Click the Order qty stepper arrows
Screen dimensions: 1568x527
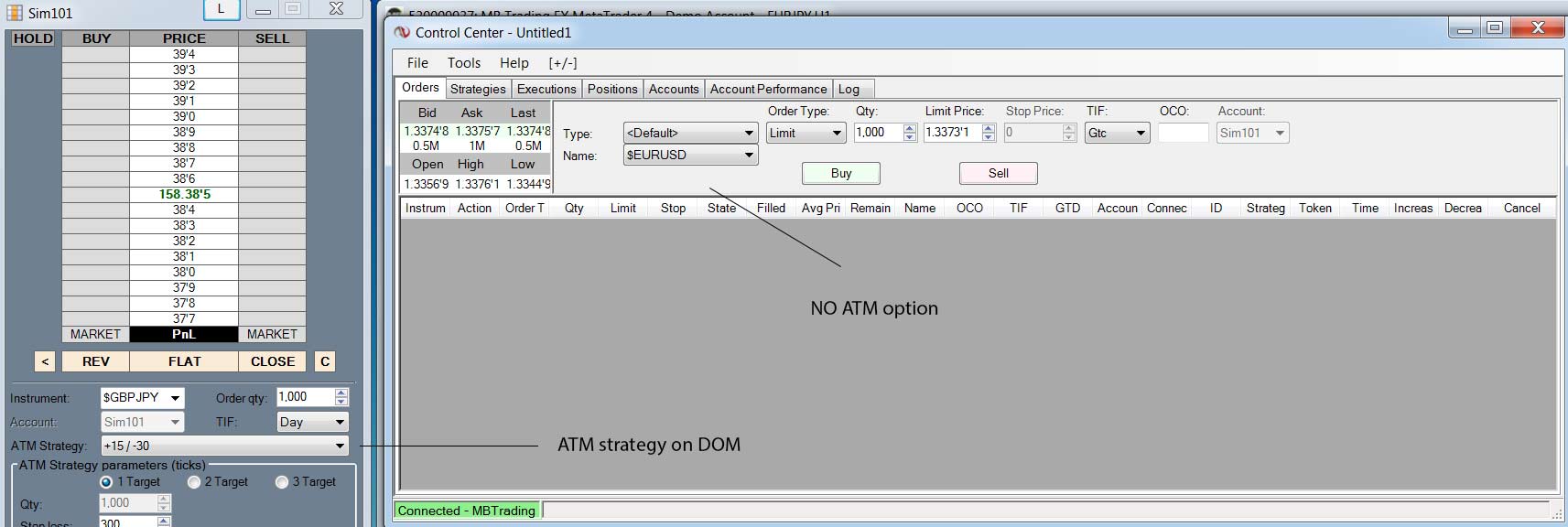[341, 397]
